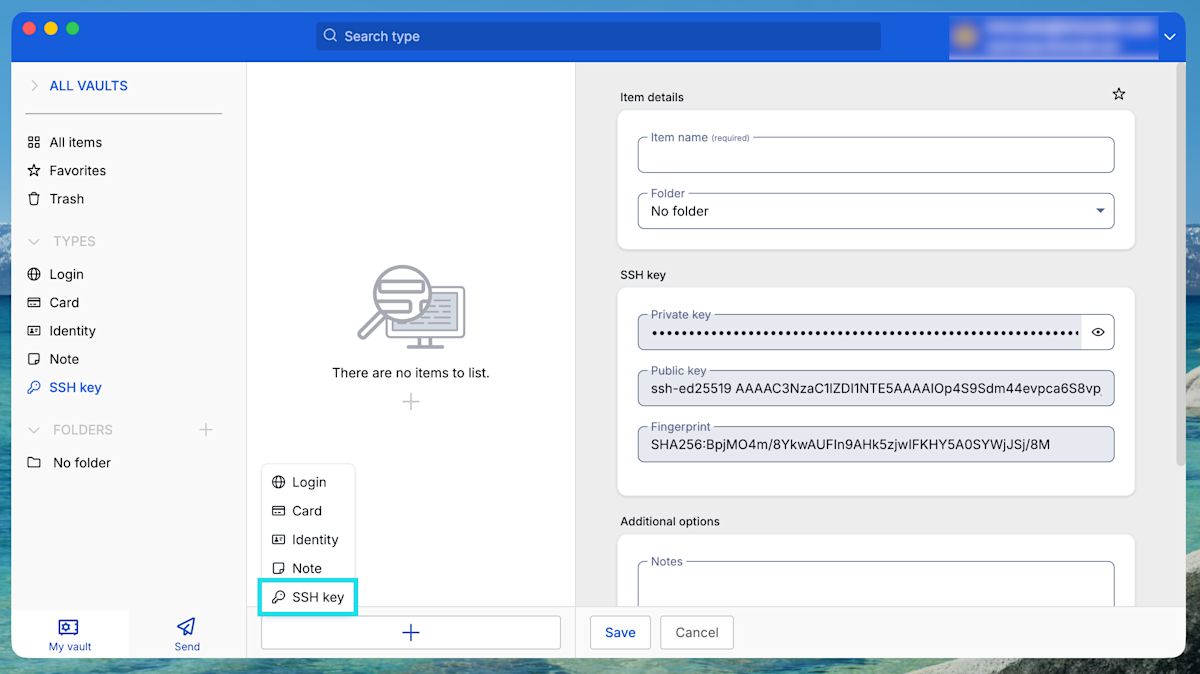The image size is (1200, 674).
Task: Cancel editing the item
Action: pos(696,632)
